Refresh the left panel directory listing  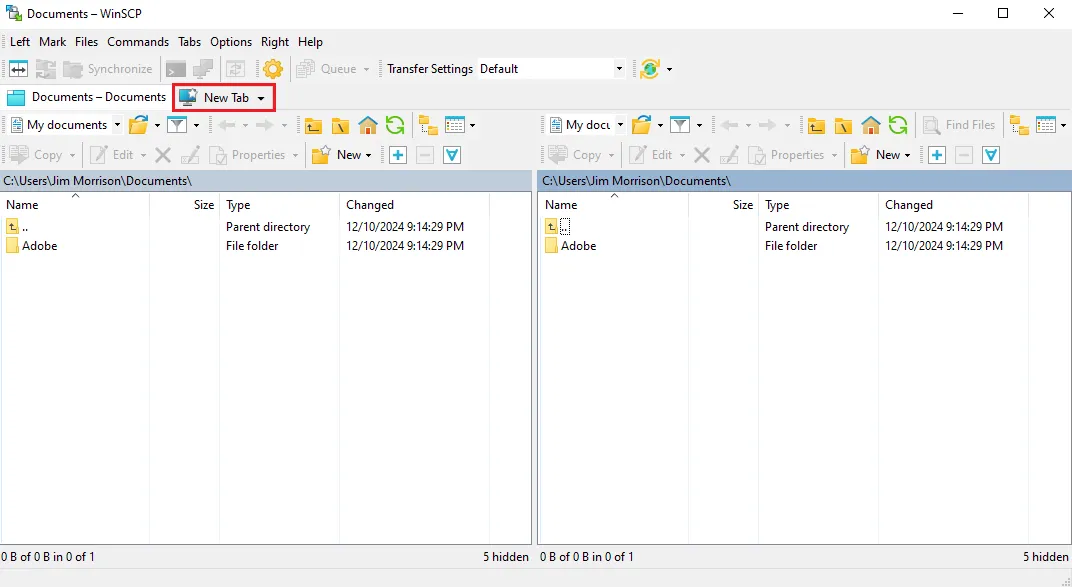[x=395, y=125]
